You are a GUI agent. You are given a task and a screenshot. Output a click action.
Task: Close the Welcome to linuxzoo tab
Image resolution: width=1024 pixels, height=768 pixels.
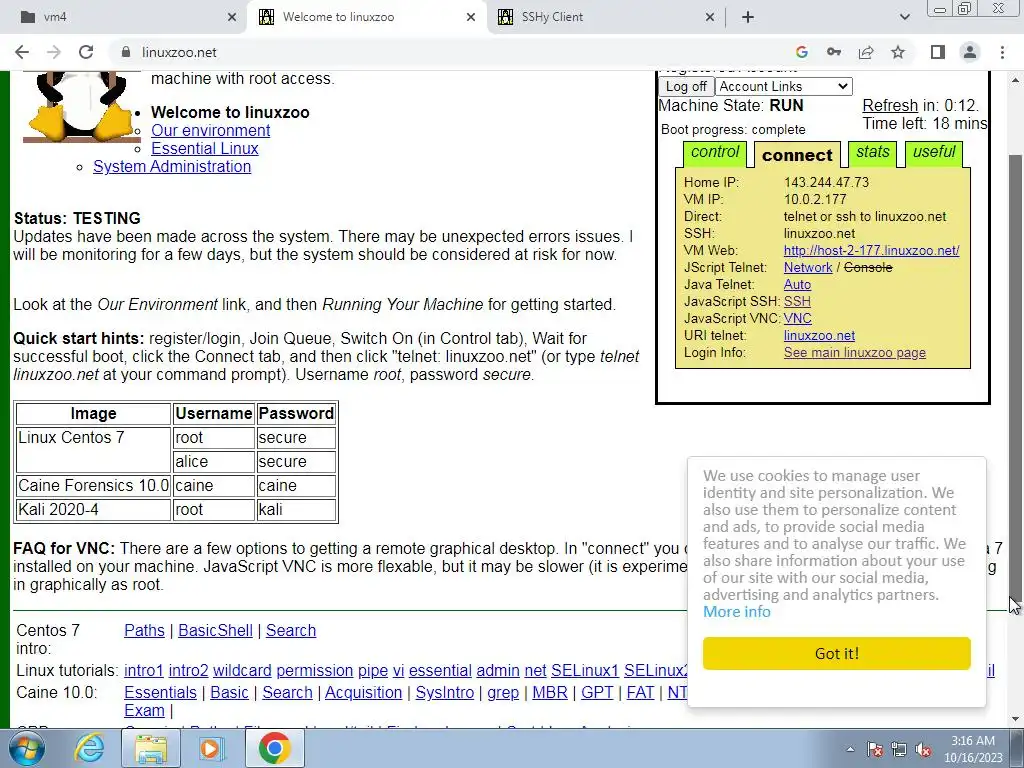[x=471, y=17]
